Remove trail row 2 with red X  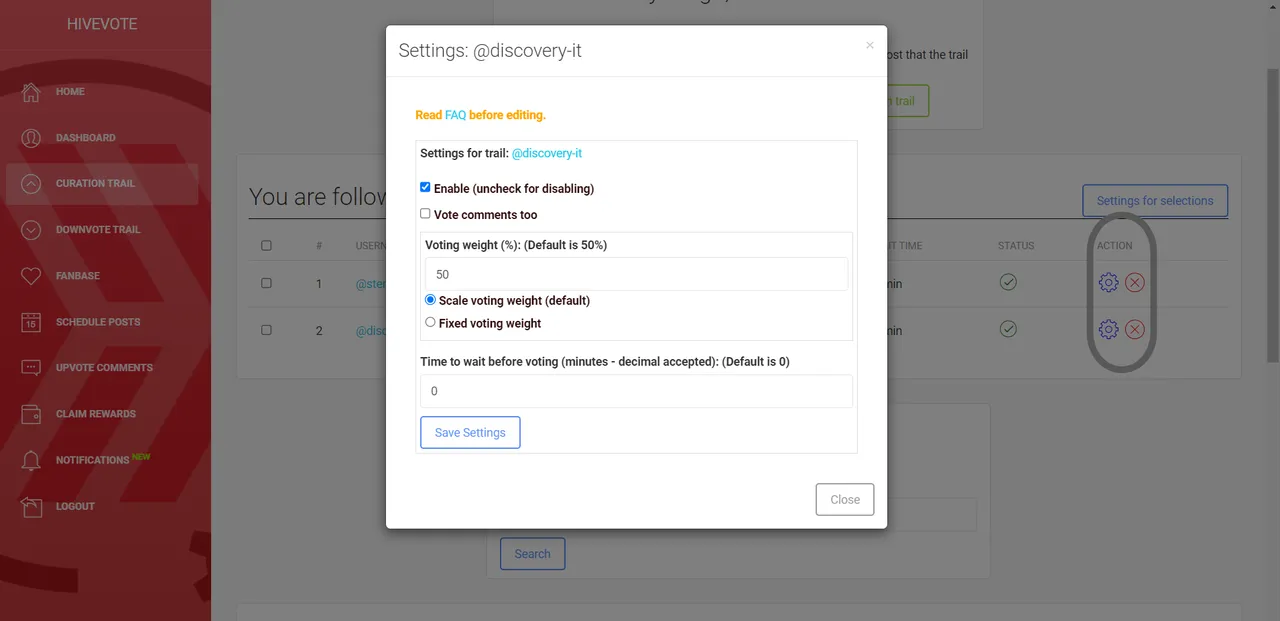(x=1134, y=329)
